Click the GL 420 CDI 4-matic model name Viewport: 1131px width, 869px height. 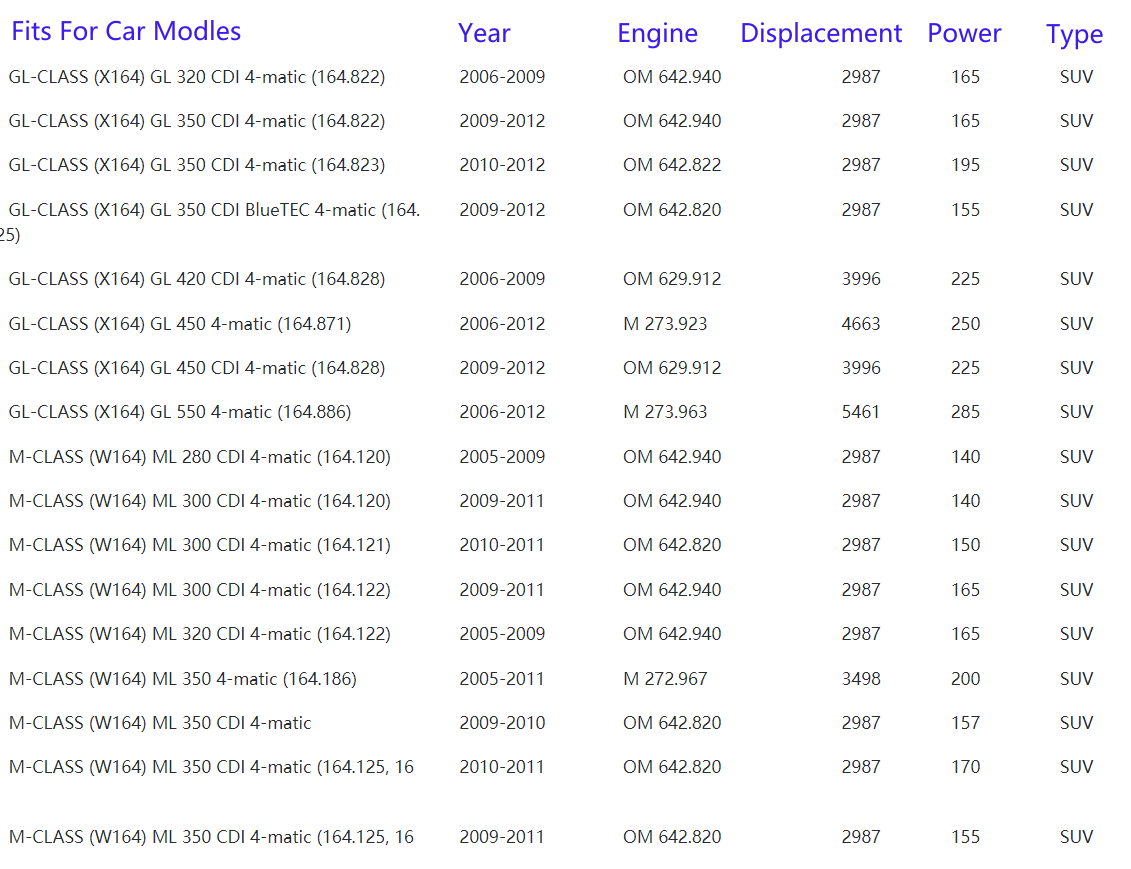(x=197, y=279)
